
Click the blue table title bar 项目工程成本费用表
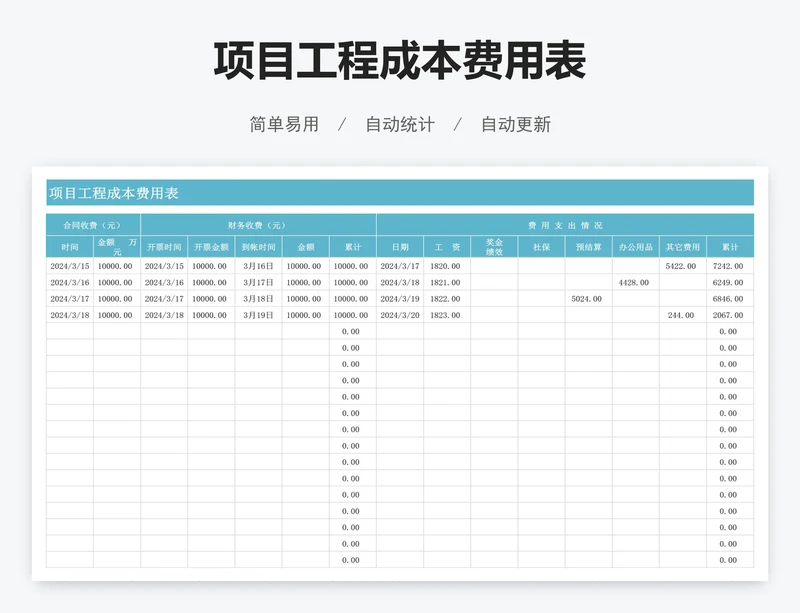tap(400, 192)
